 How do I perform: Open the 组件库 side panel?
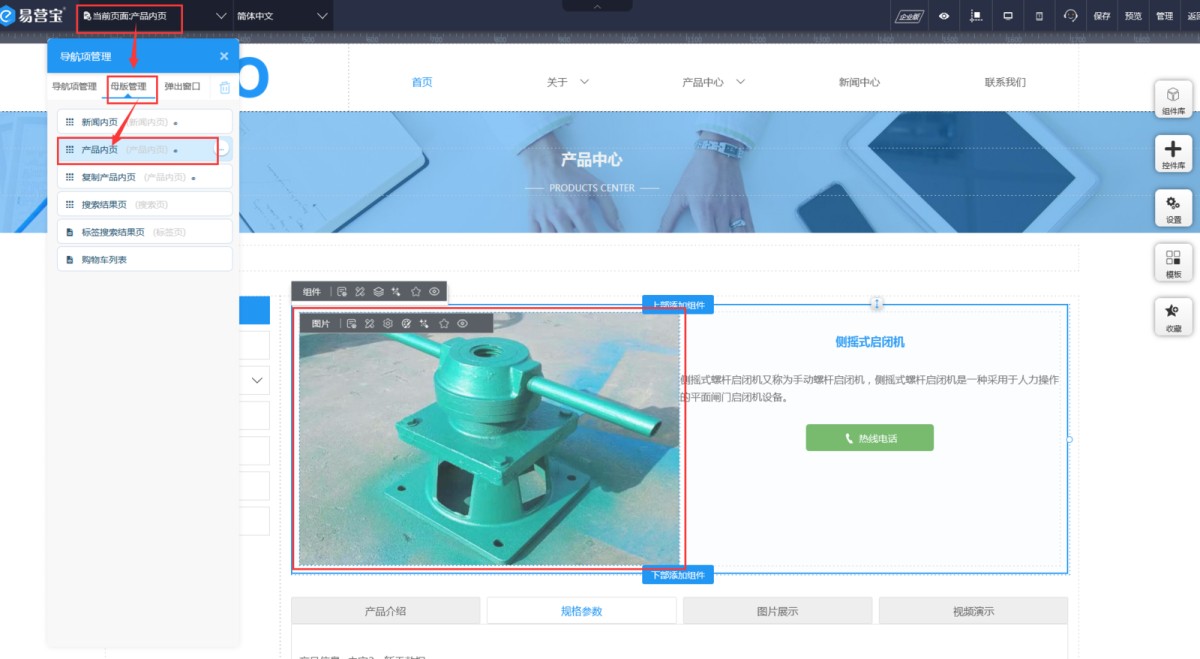pyautogui.click(x=1173, y=100)
